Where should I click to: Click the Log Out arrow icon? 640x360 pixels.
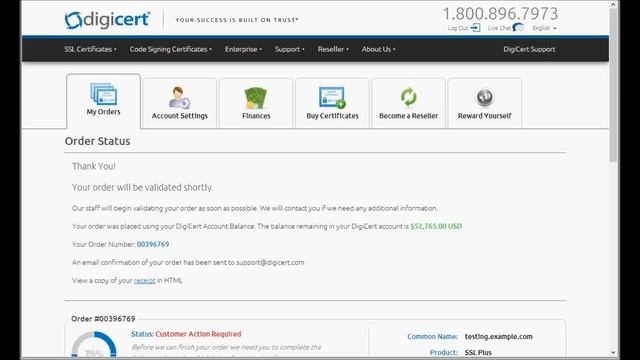475,28
